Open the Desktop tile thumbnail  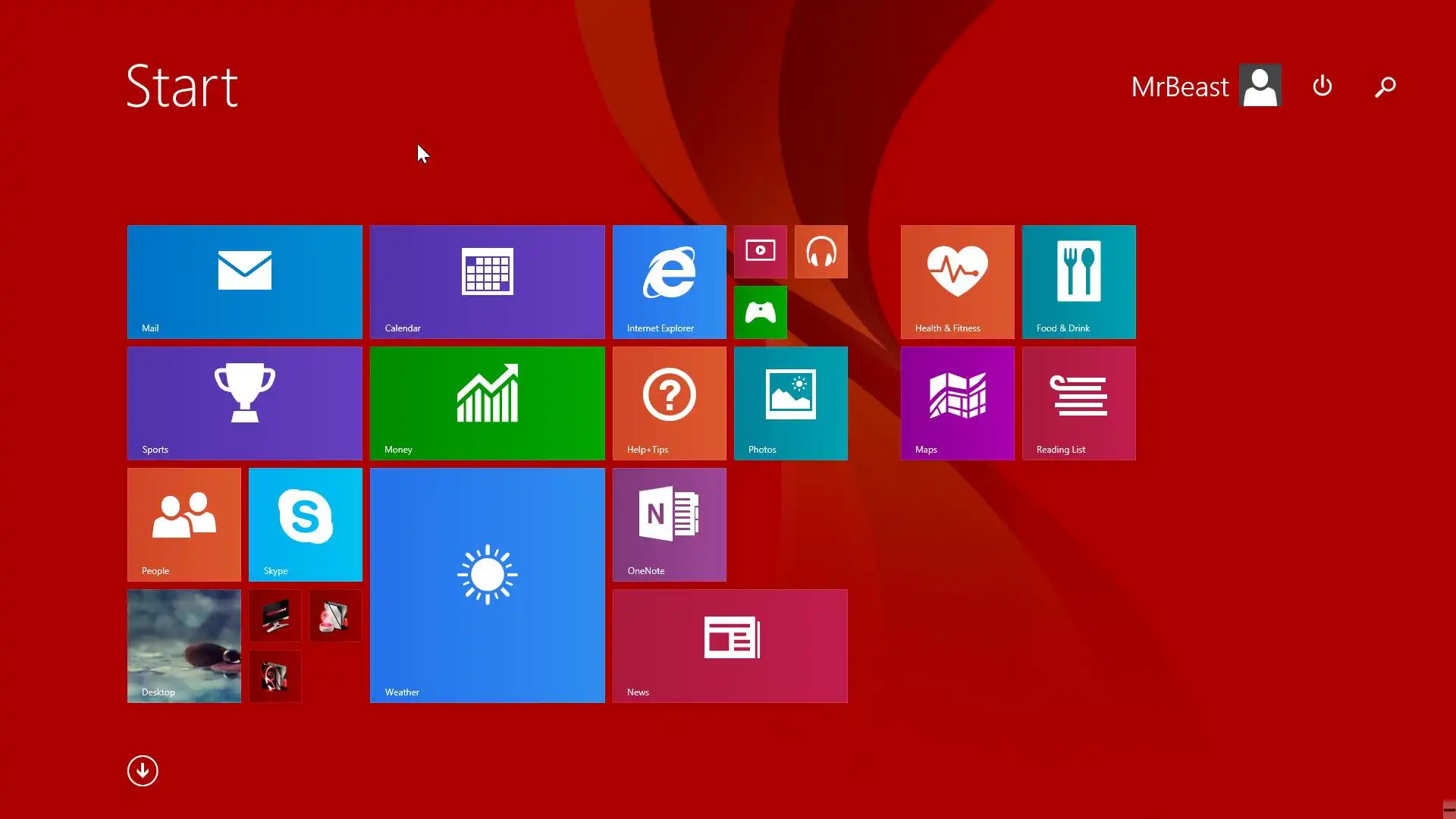pyautogui.click(x=184, y=645)
